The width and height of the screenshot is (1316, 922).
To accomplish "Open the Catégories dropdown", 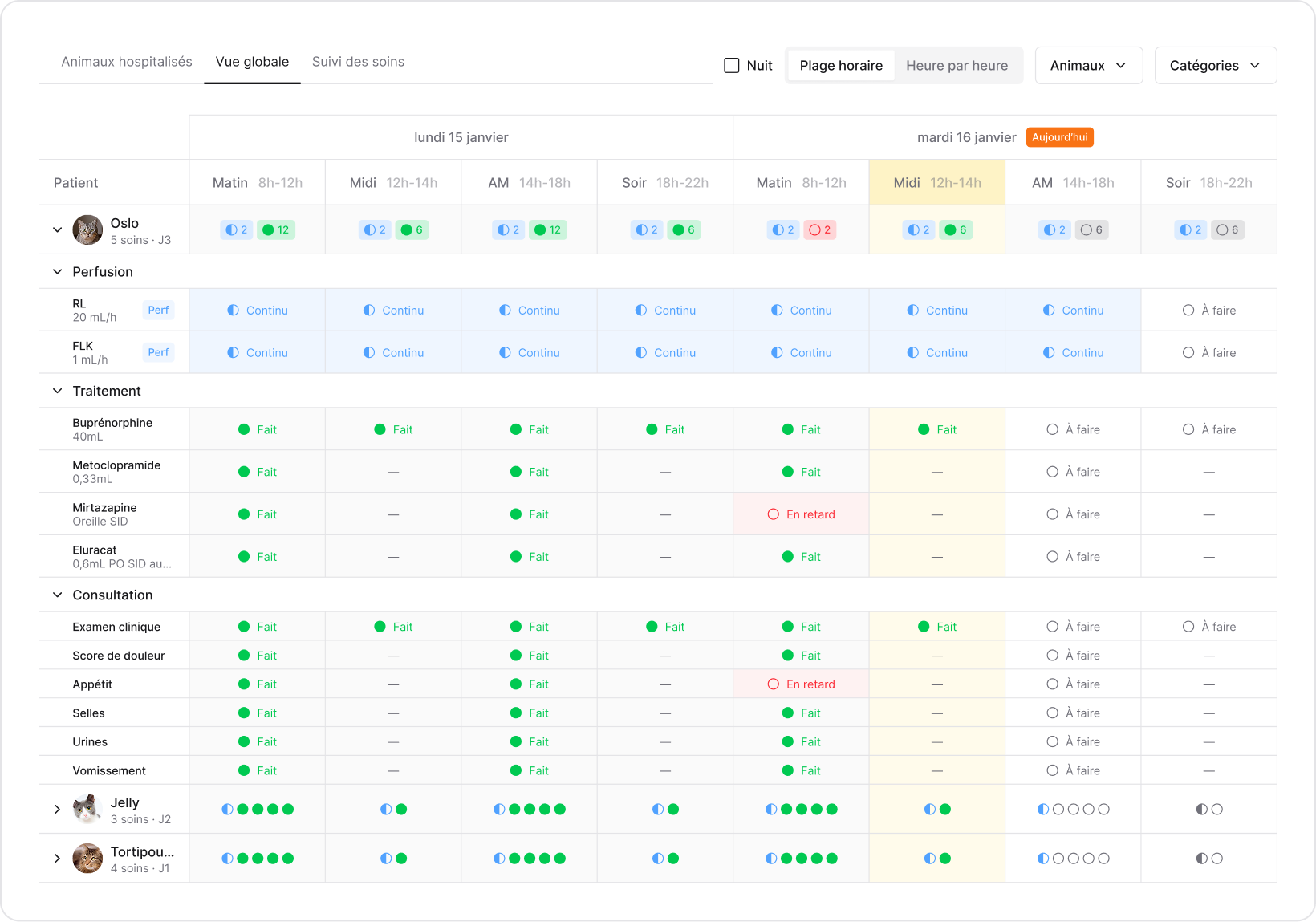I will coord(1215,66).
